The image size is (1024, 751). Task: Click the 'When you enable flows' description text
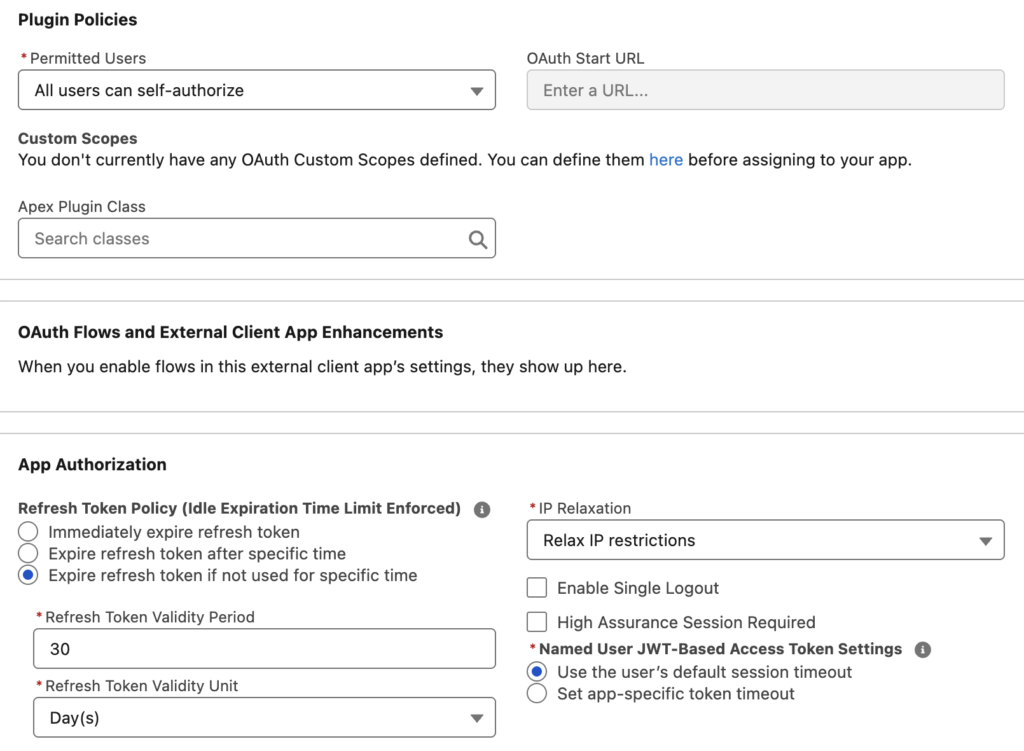pyautogui.click(x=322, y=367)
